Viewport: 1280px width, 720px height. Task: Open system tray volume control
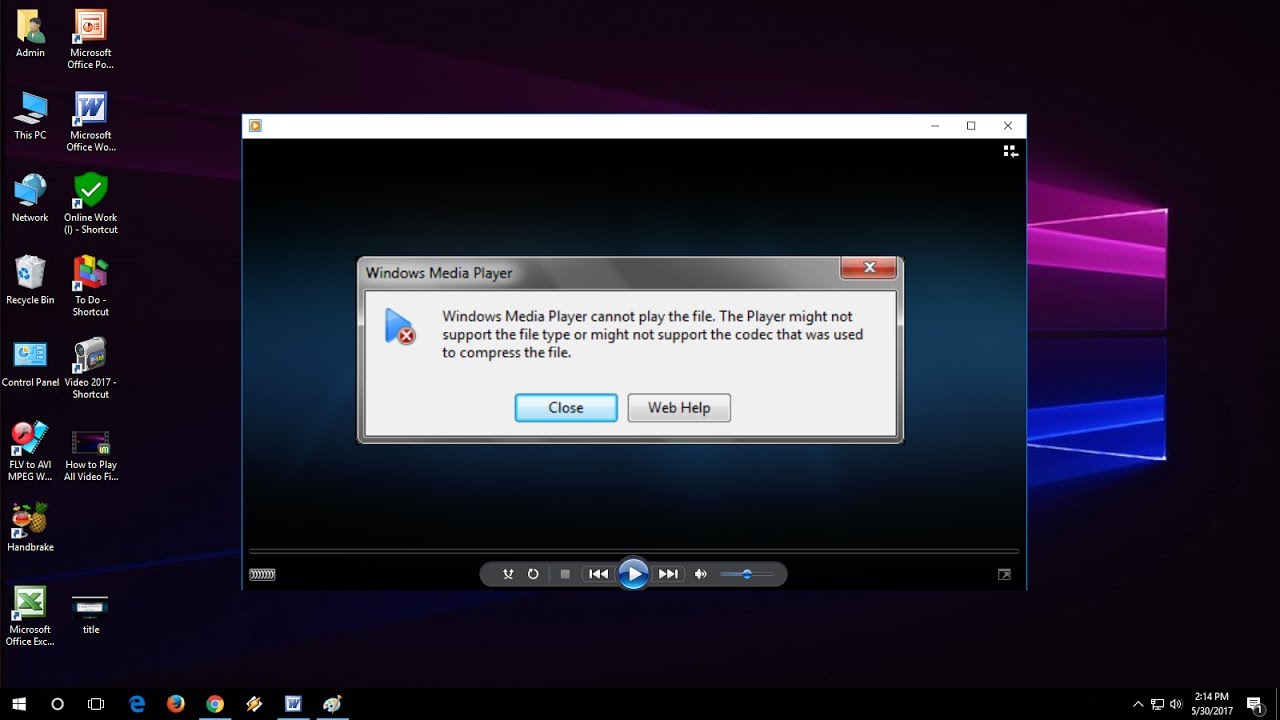click(1175, 704)
